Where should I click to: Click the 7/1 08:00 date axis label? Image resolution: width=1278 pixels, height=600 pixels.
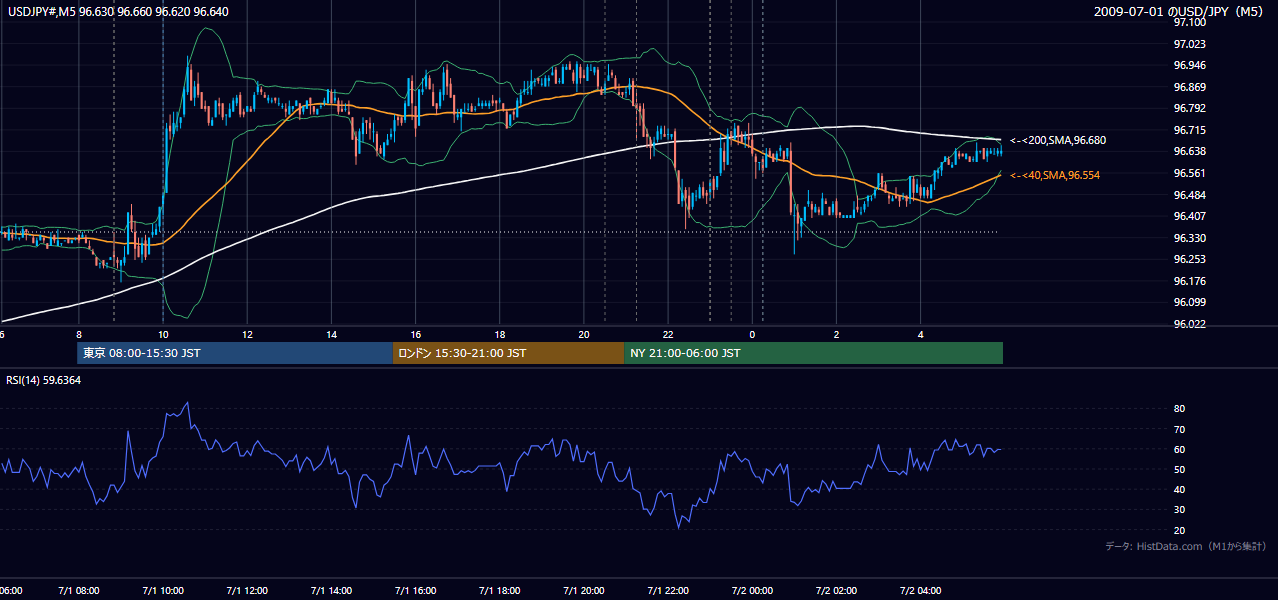(78, 590)
